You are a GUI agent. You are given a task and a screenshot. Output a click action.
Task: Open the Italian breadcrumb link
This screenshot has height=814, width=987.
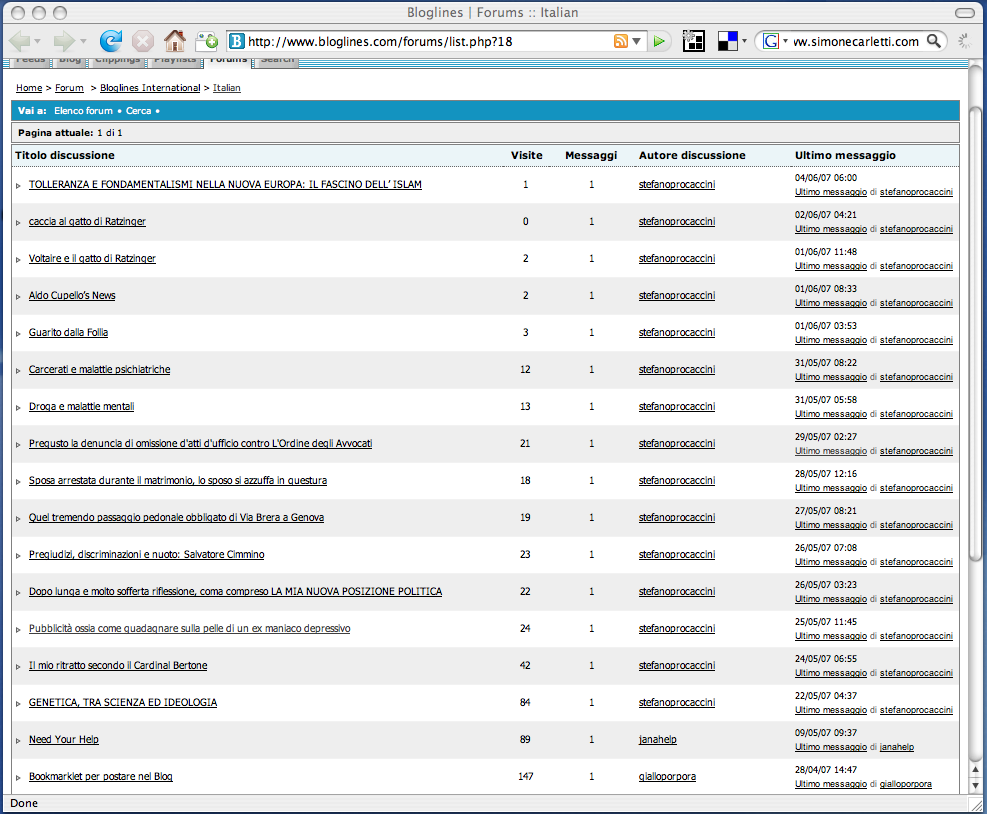click(x=227, y=88)
